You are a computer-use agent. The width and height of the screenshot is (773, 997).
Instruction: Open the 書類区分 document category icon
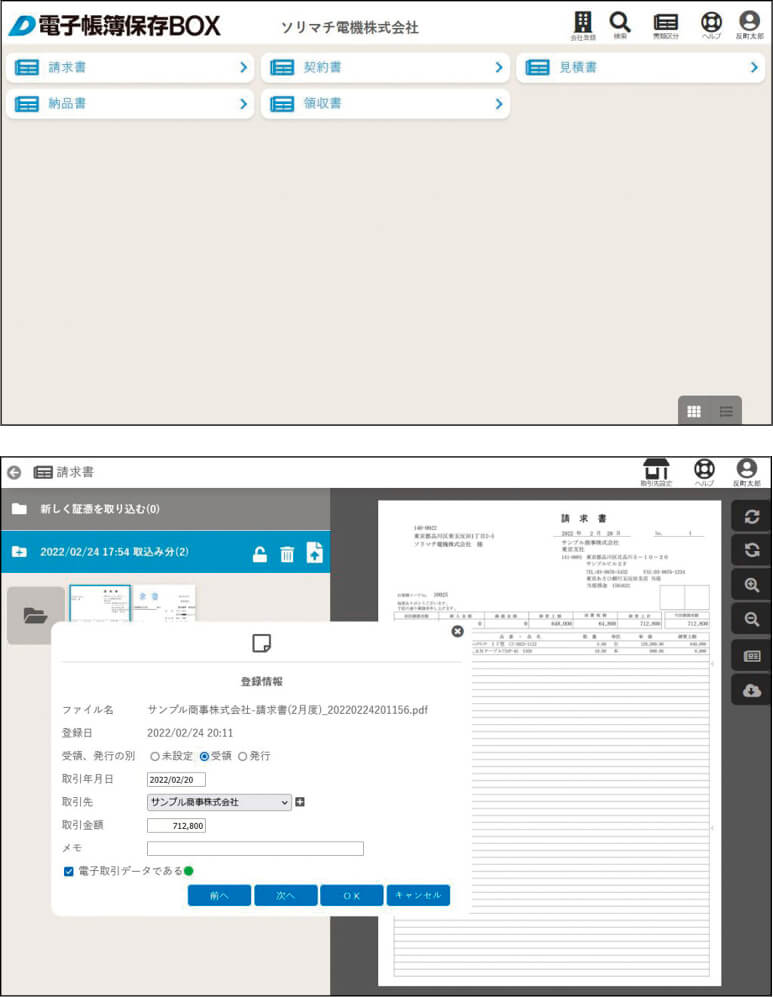pos(666,25)
